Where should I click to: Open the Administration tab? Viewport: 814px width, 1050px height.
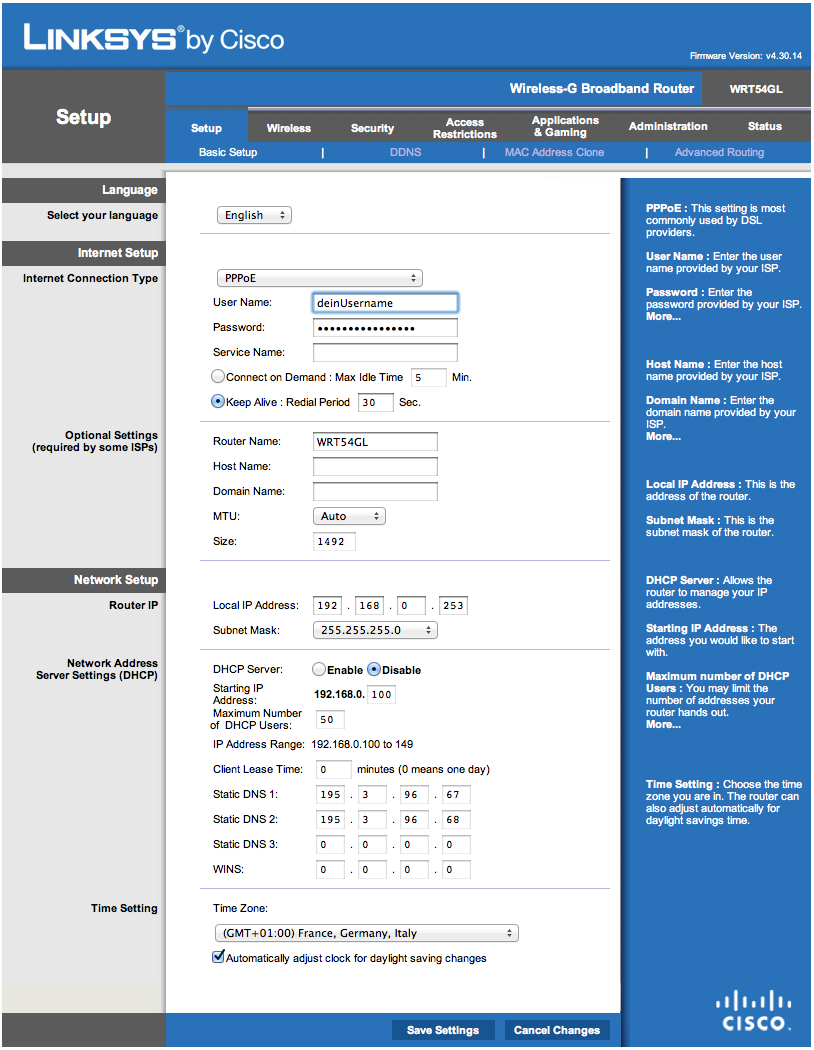click(667, 127)
